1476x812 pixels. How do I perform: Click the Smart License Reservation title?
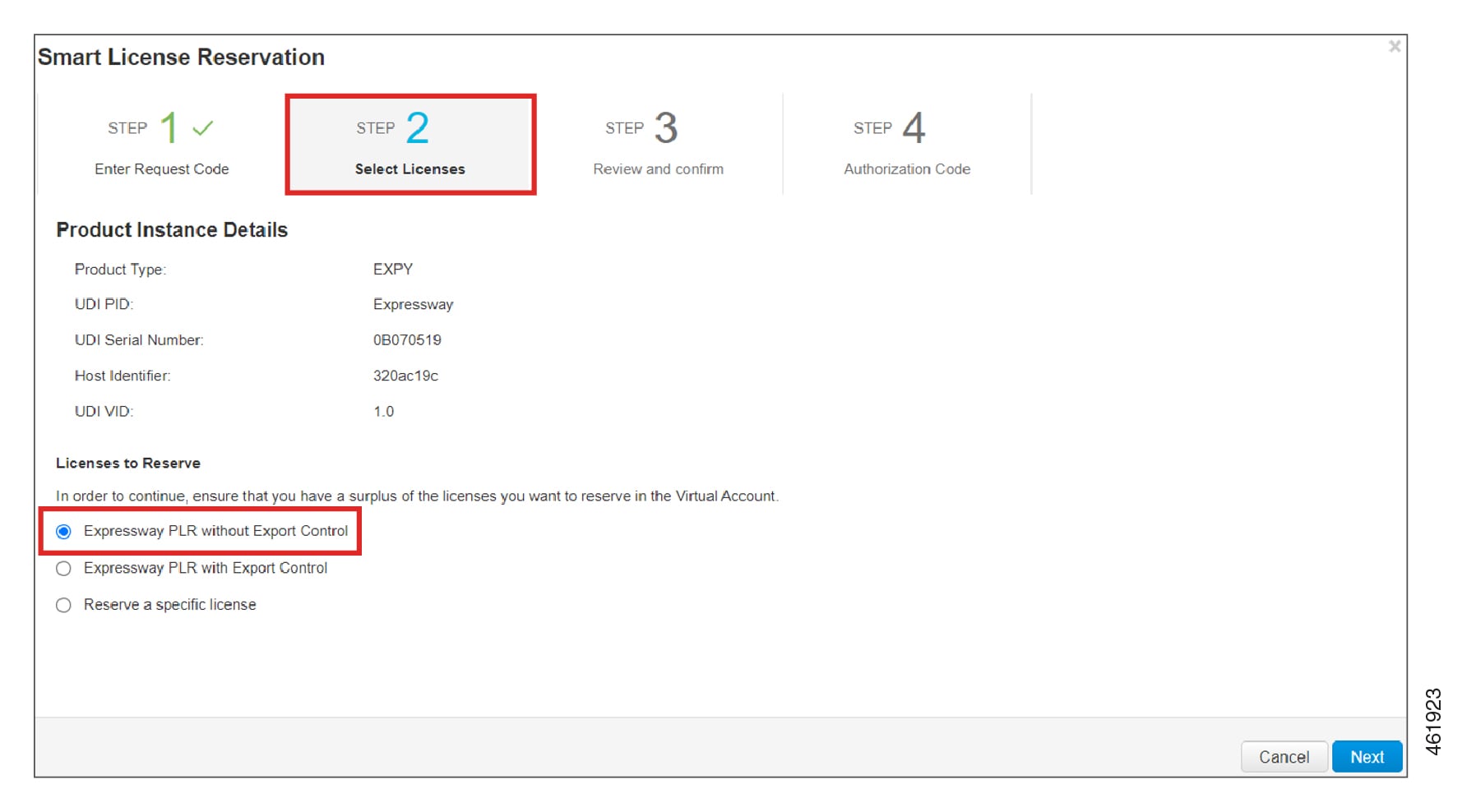[x=181, y=58]
